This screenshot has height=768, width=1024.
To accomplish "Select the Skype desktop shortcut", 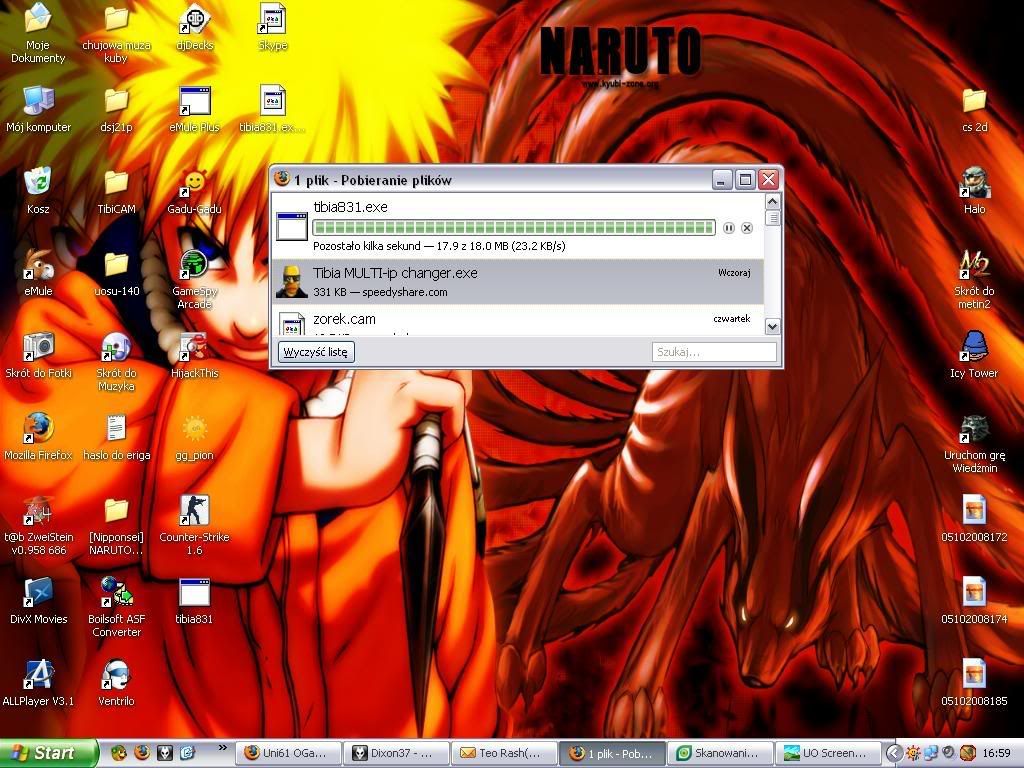I will 273,28.
